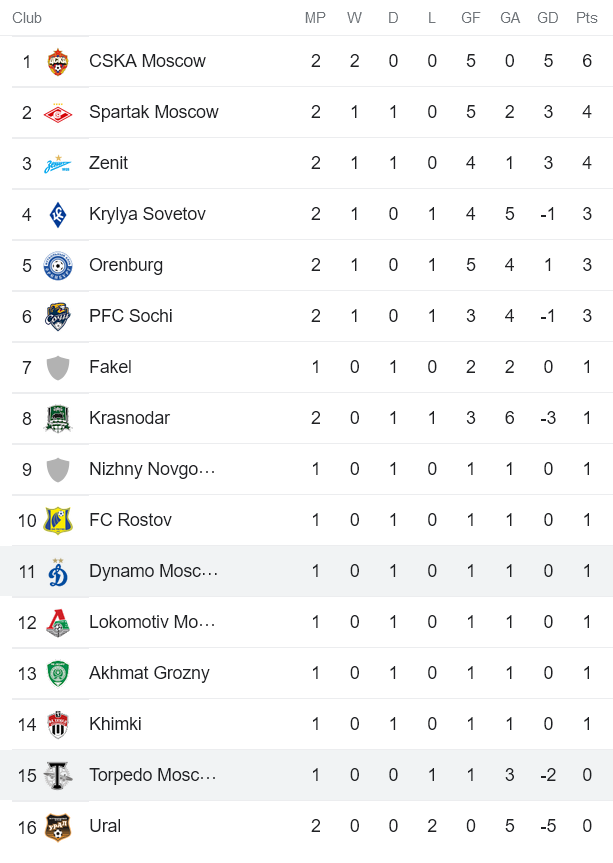The image size is (613, 863).
Task: Click the Khimki team name
Action: click(x=115, y=724)
